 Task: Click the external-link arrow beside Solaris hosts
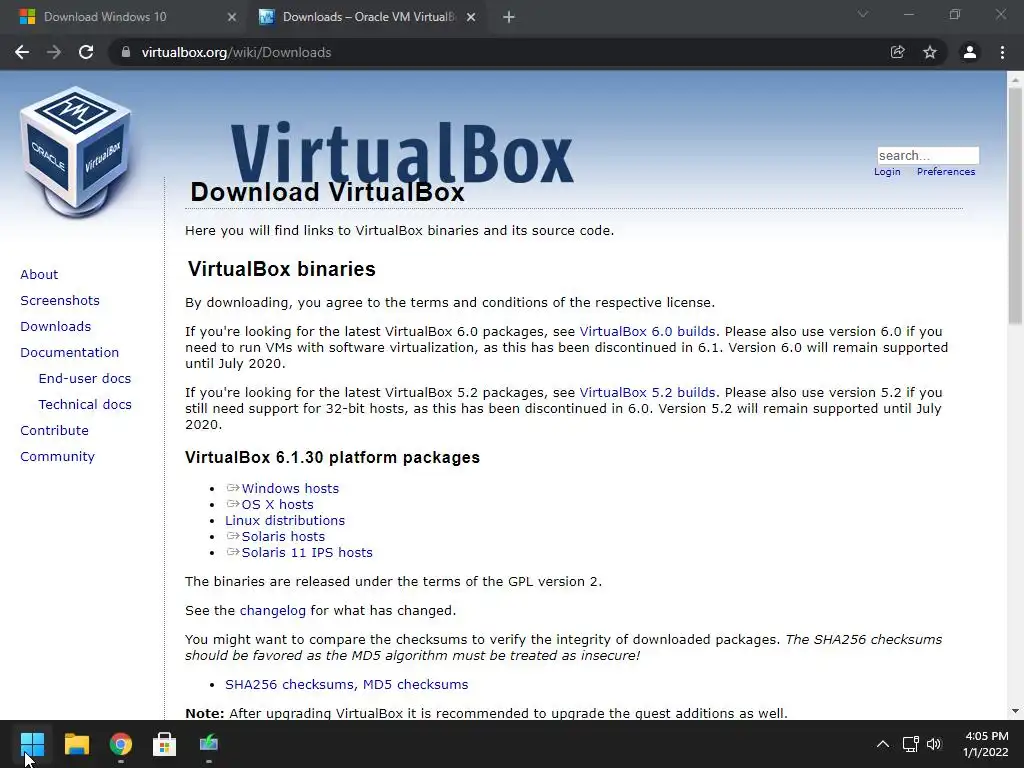click(x=232, y=536)
